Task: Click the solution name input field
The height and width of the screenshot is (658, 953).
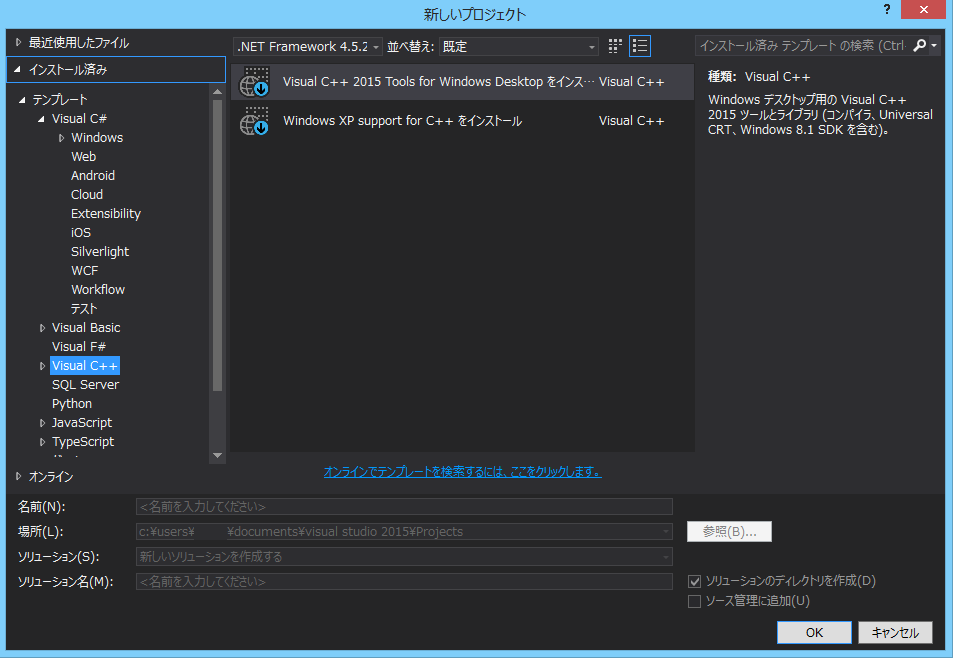Action: coord(404,582)
